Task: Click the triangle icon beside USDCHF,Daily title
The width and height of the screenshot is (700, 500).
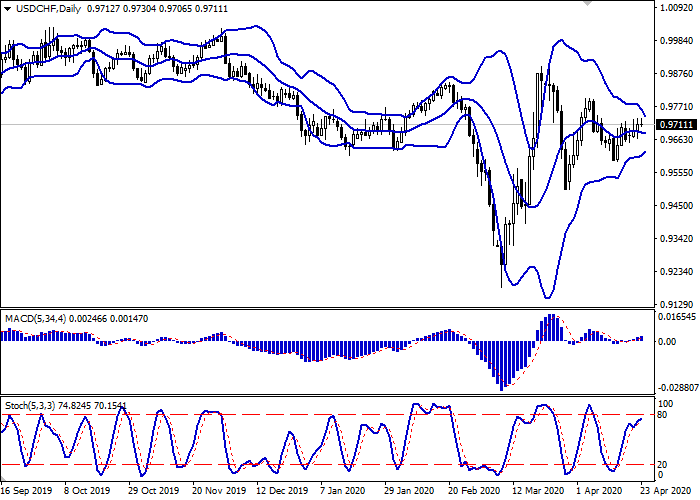Action: (7, 9)
